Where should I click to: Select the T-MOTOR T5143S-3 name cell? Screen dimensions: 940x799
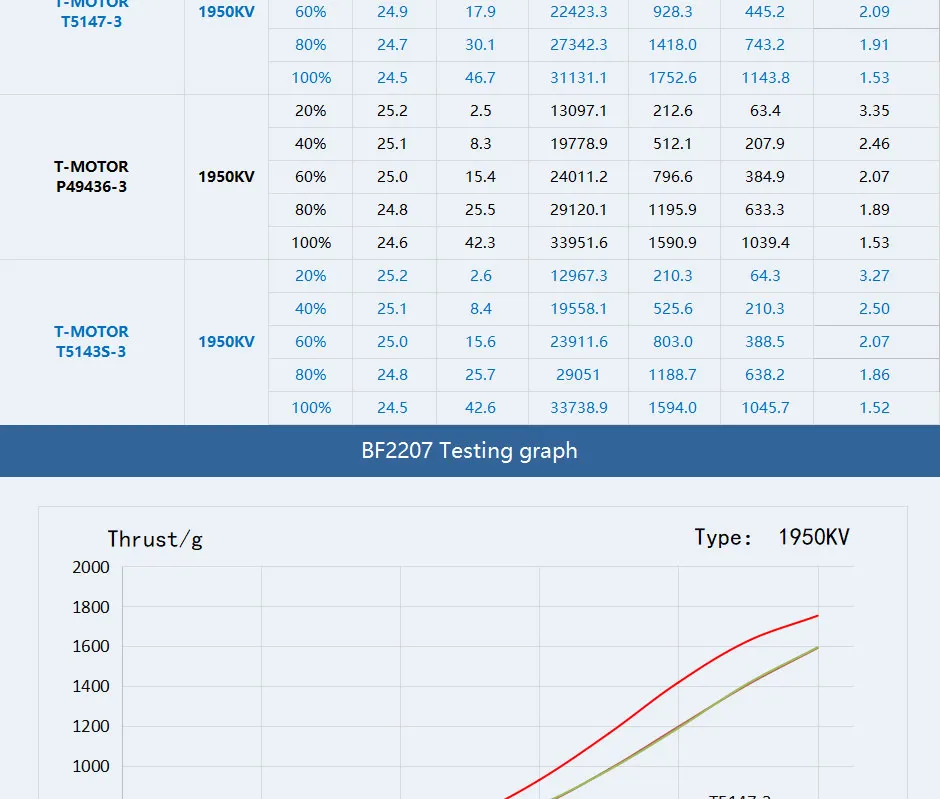[92, 341]
